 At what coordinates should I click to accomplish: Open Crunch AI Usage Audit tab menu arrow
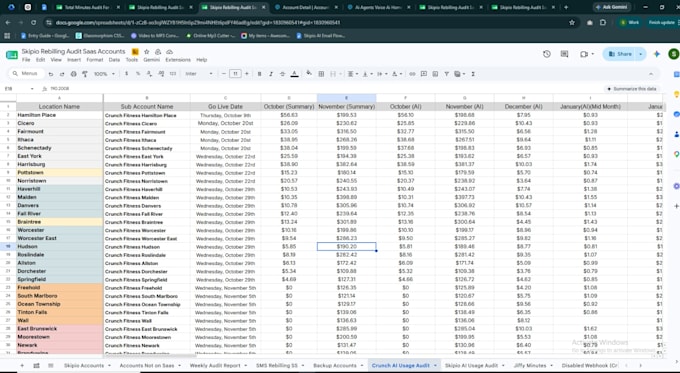pyautogui.click(x=435, y=366)
